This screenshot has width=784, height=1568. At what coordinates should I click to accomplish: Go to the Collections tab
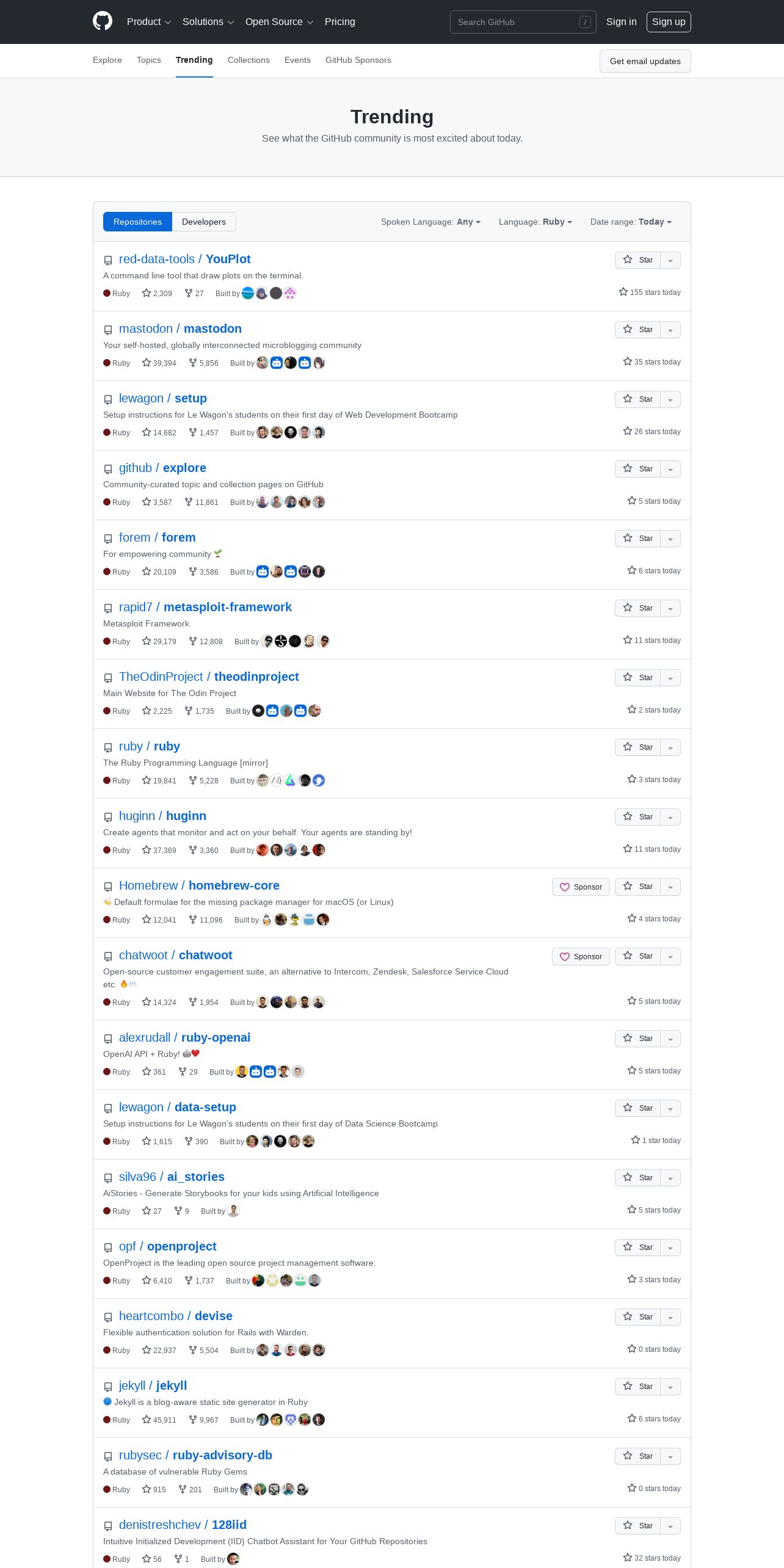[x=249, y=60]
